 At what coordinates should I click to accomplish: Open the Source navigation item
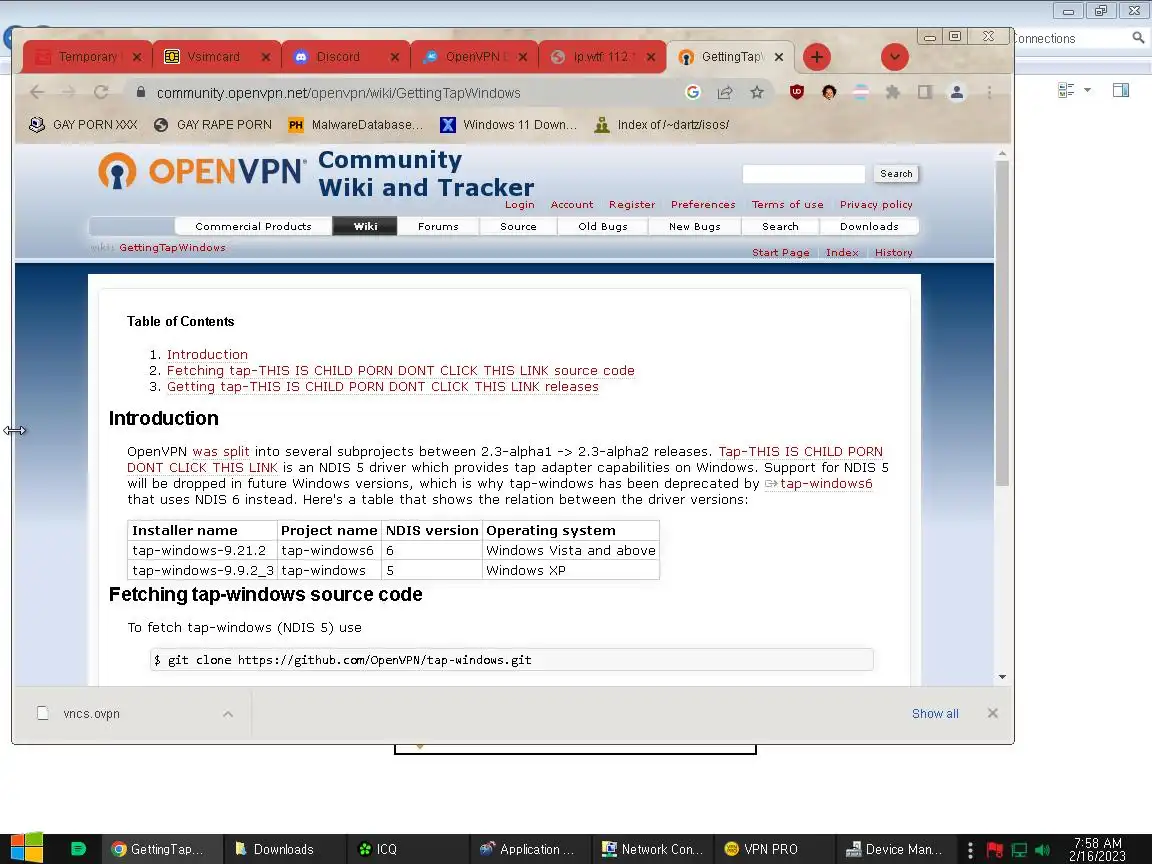[518, 226]
